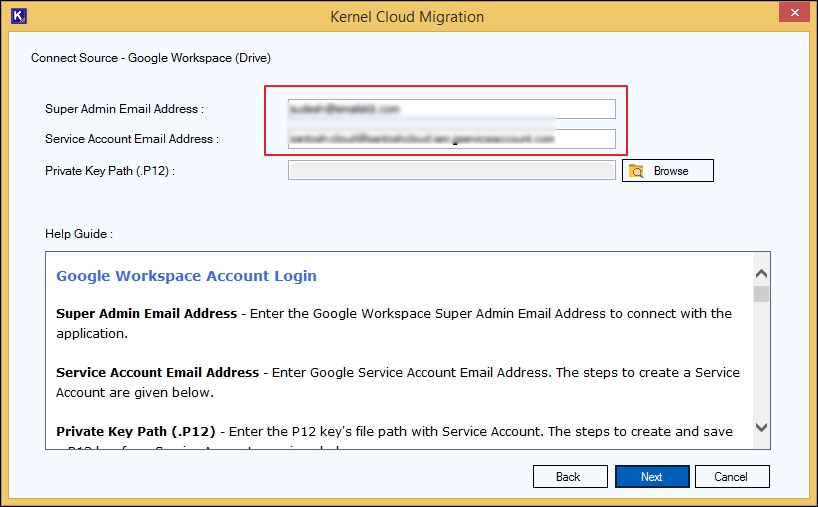Click bold 'Service Account Email Address' help text
This screenshot has width=818, height=507.
[158, 372]
